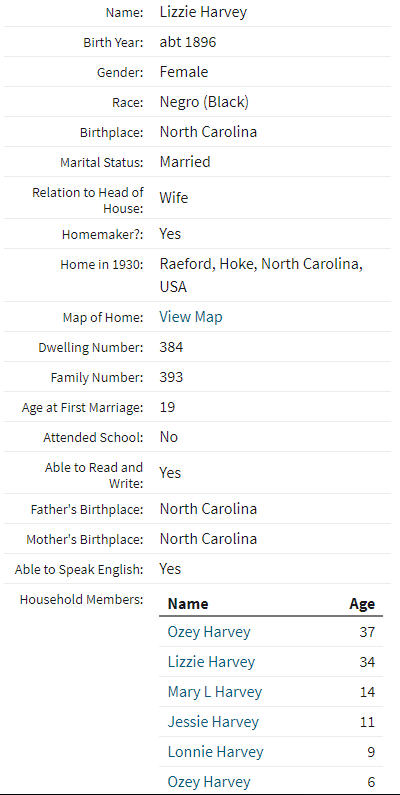The width and height of the screenshot is (400, 795).
Task: Open Ozey Harvey aged 6 record
Action: [x=209, y=781]
